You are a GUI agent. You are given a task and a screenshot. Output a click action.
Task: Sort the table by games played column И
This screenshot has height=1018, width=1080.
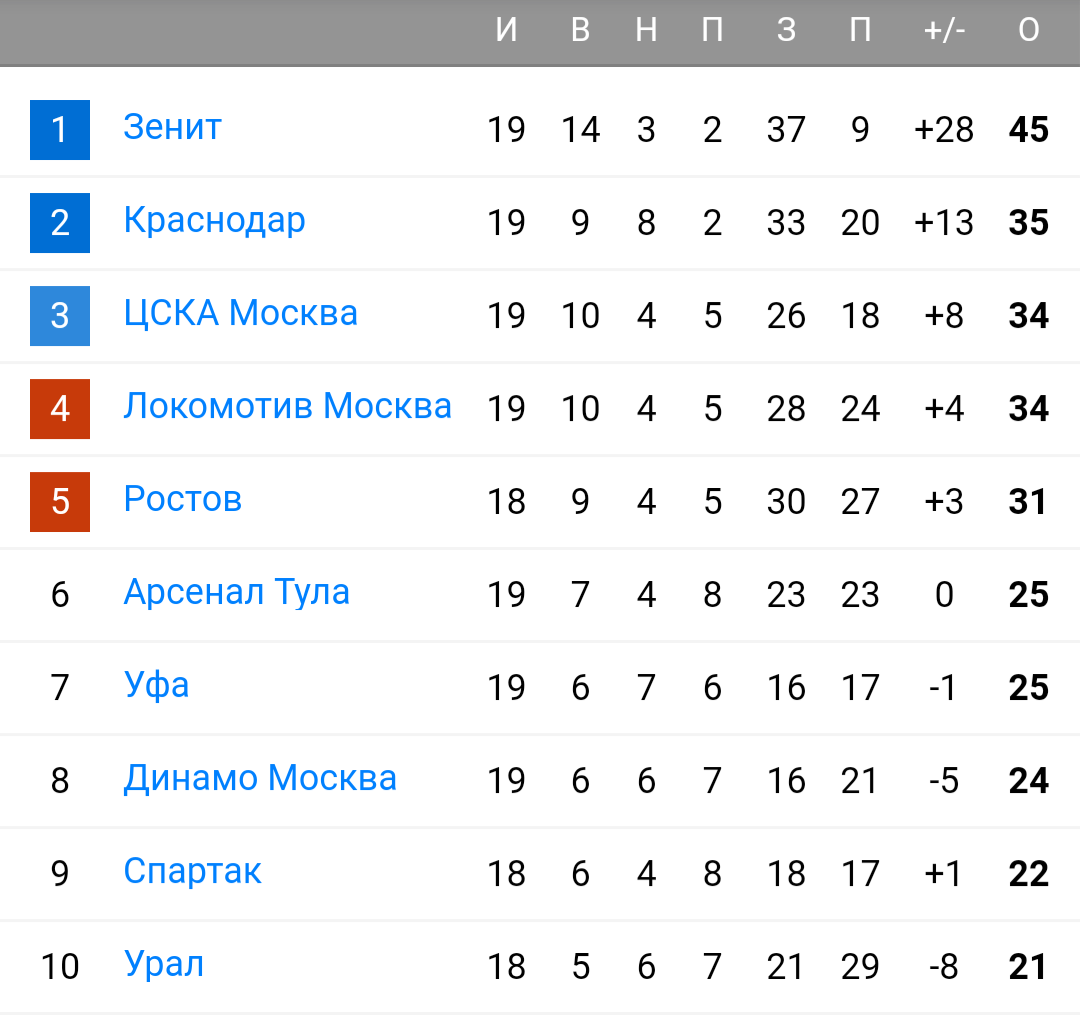(x=507, y=30)
